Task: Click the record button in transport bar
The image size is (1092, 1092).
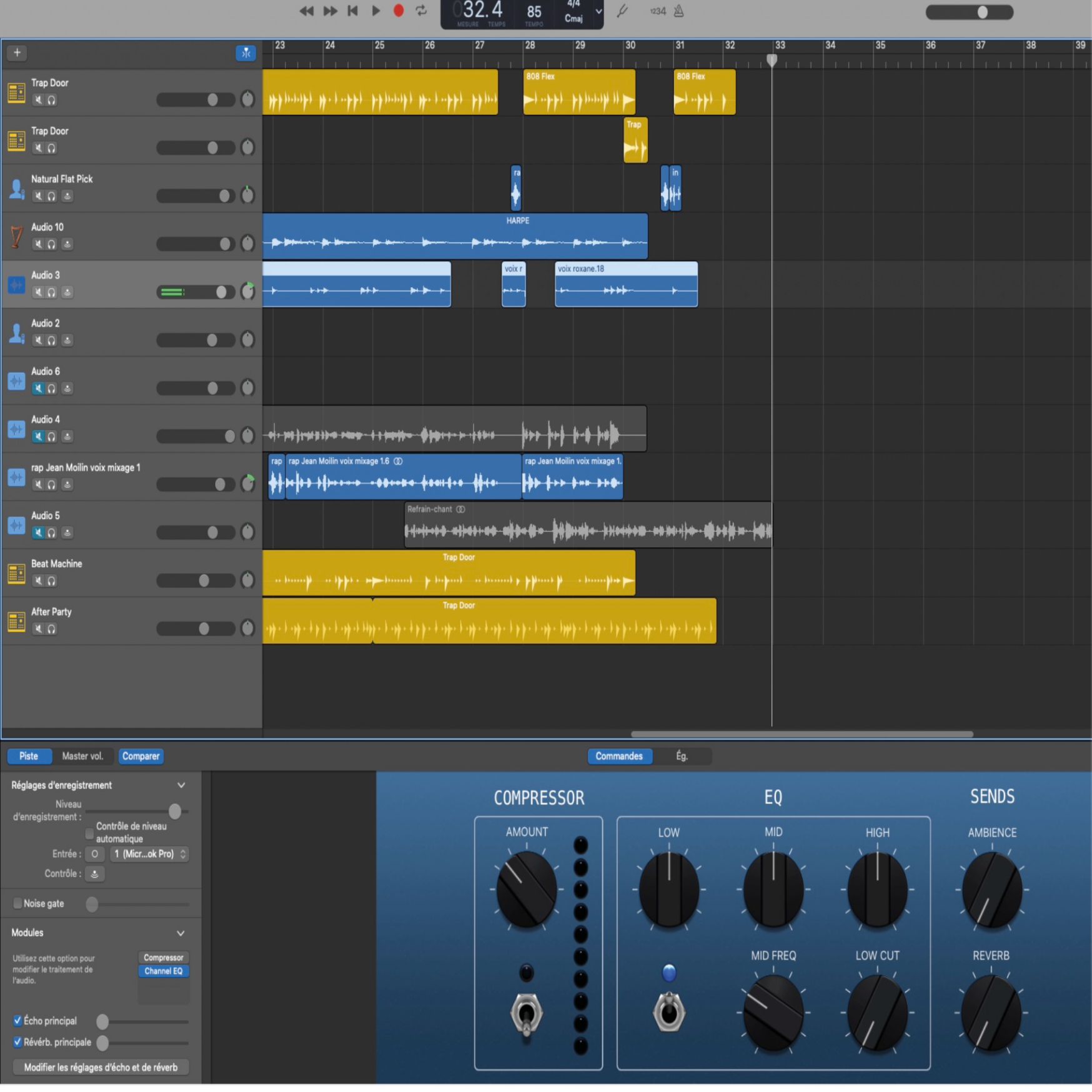Action: point(398,11)
